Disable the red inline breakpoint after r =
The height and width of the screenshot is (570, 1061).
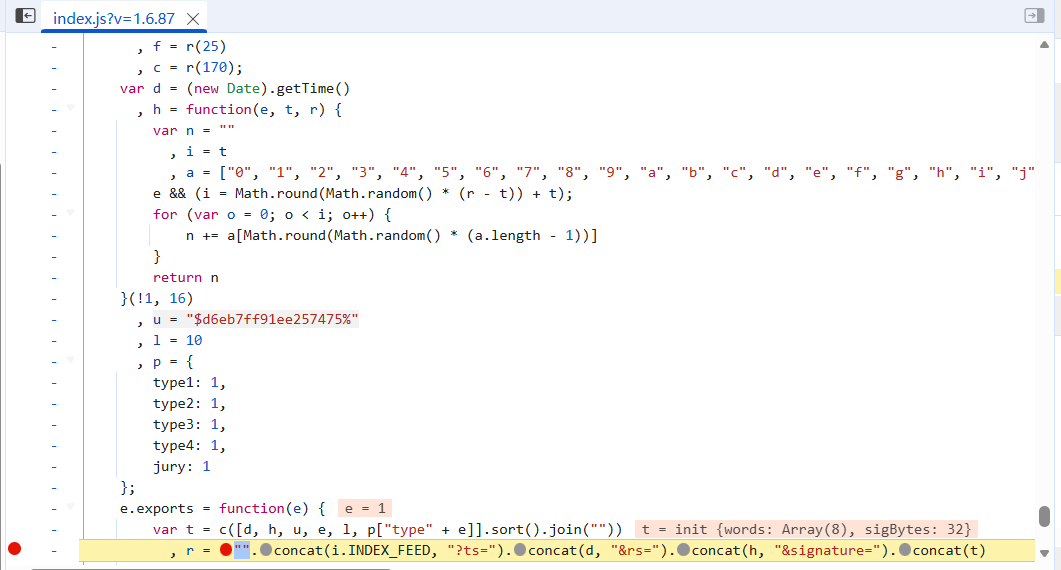coord(226,550)
